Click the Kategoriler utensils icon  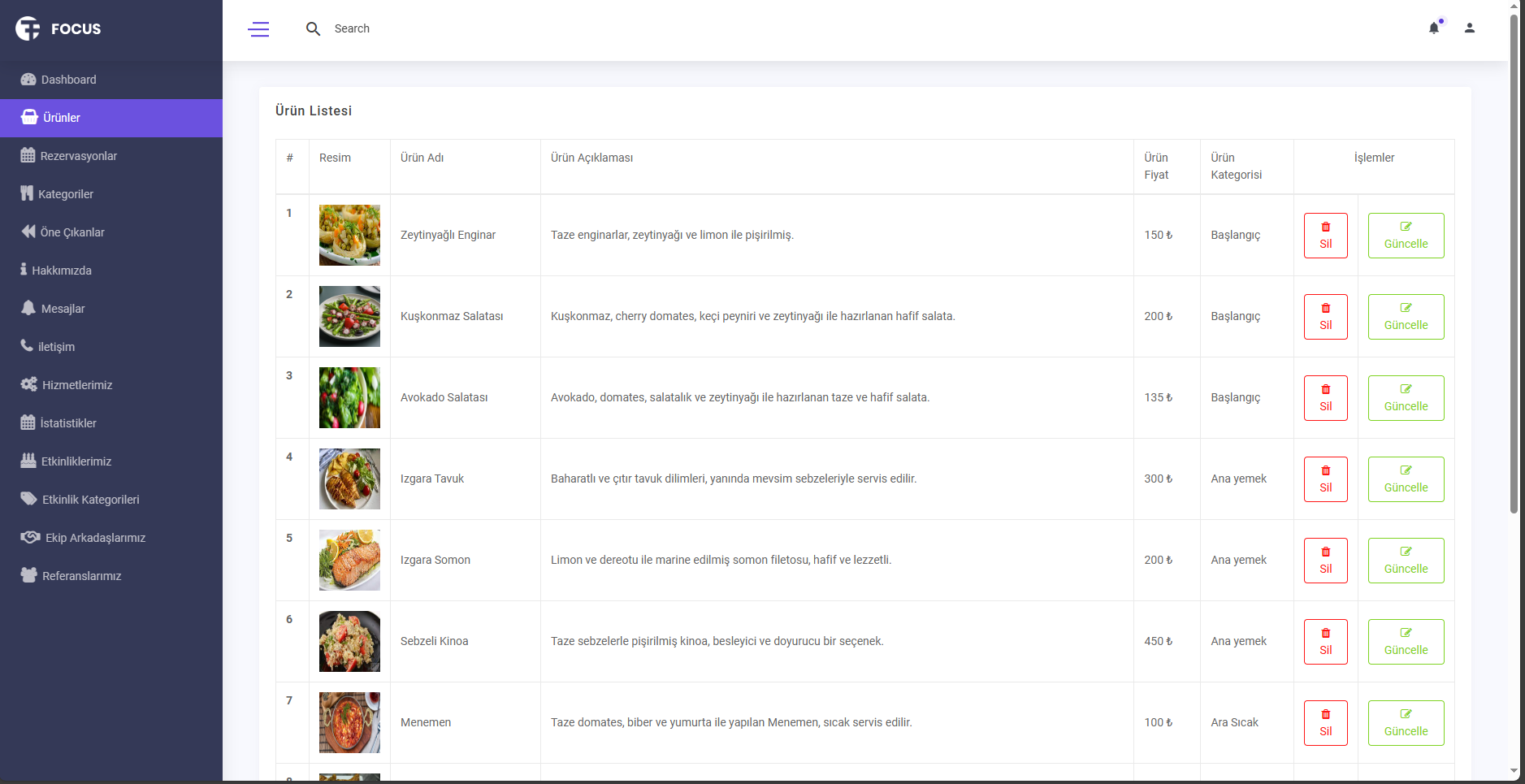point(27,193)
